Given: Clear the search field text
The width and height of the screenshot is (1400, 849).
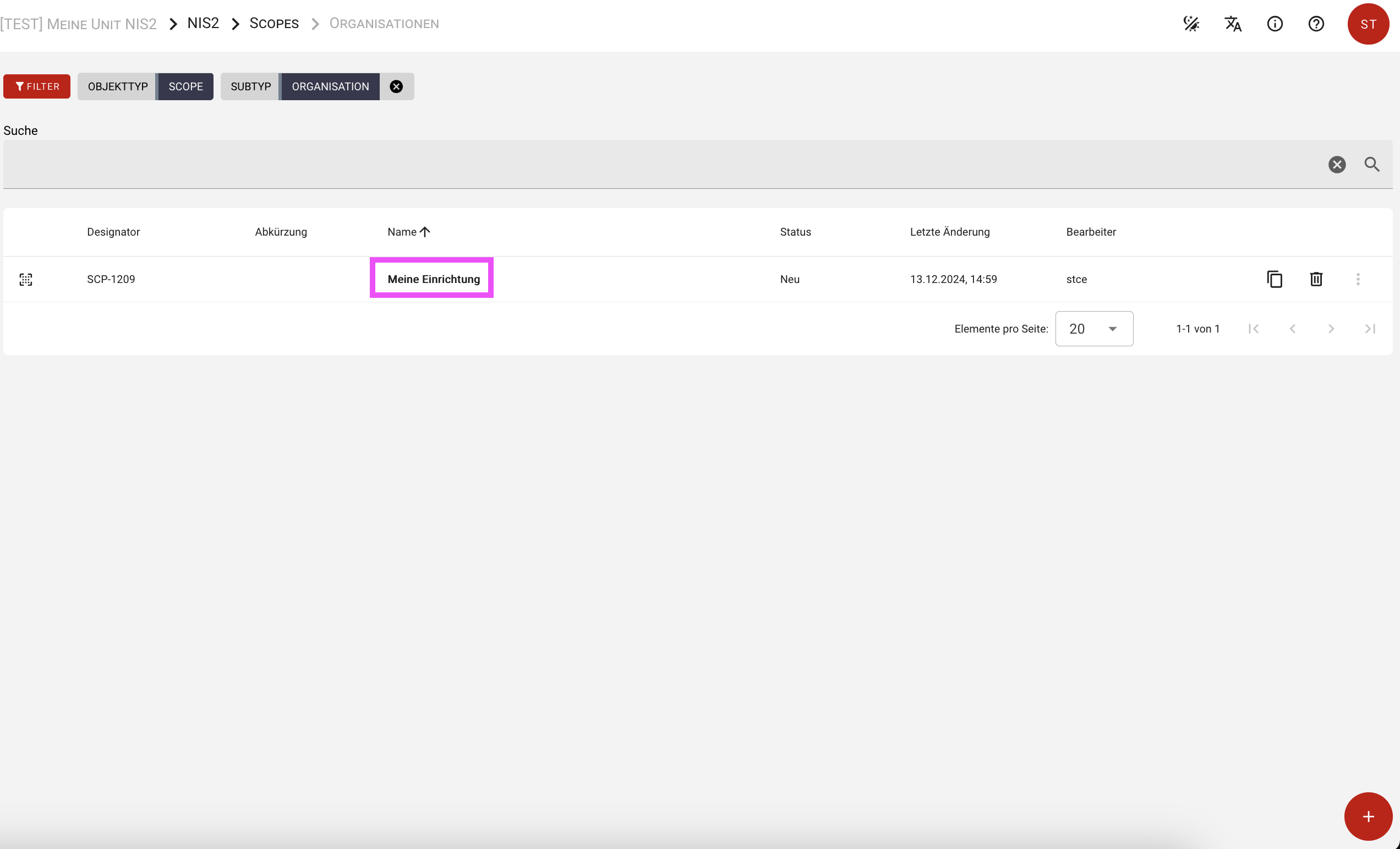Looking at the screenshot, I should coord(1336,165).
